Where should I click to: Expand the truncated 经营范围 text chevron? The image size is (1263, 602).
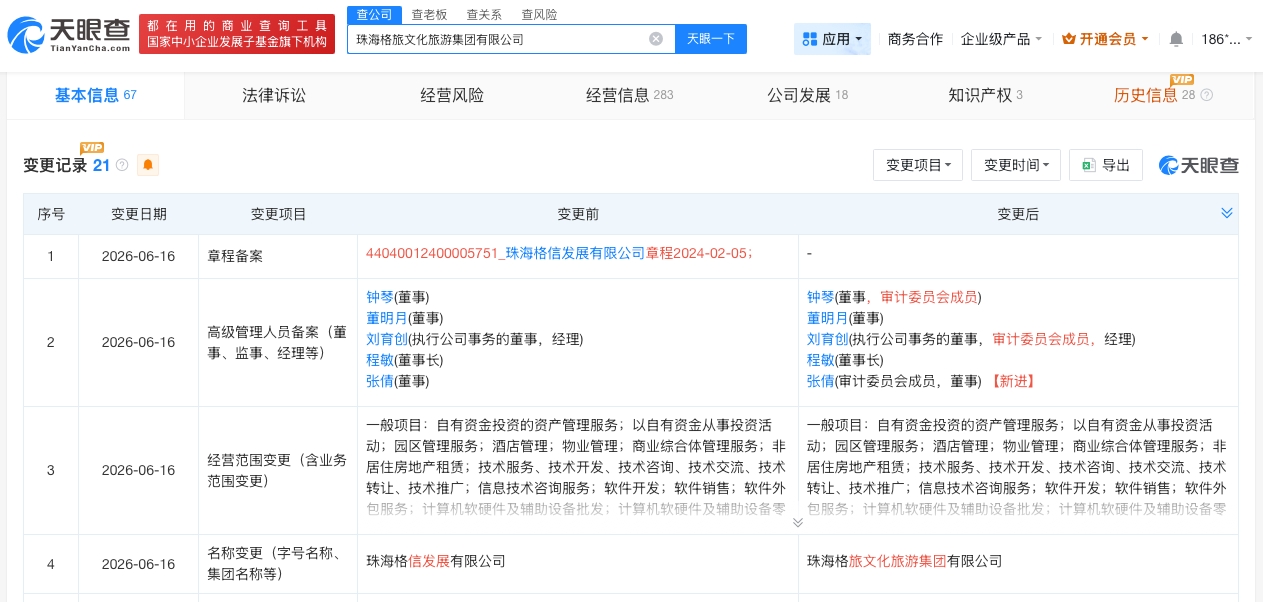pos(798,522)
